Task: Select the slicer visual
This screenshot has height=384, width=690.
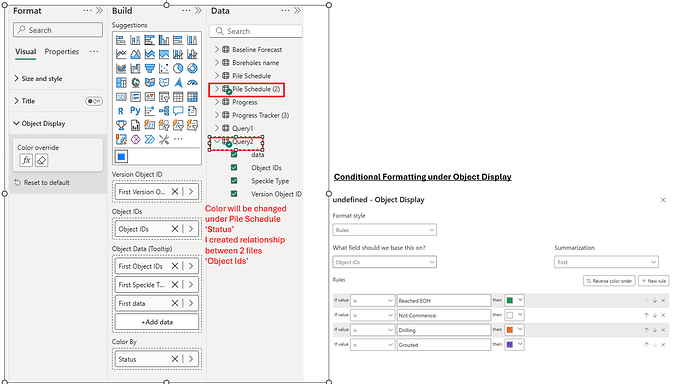Action: coord(164,97)
